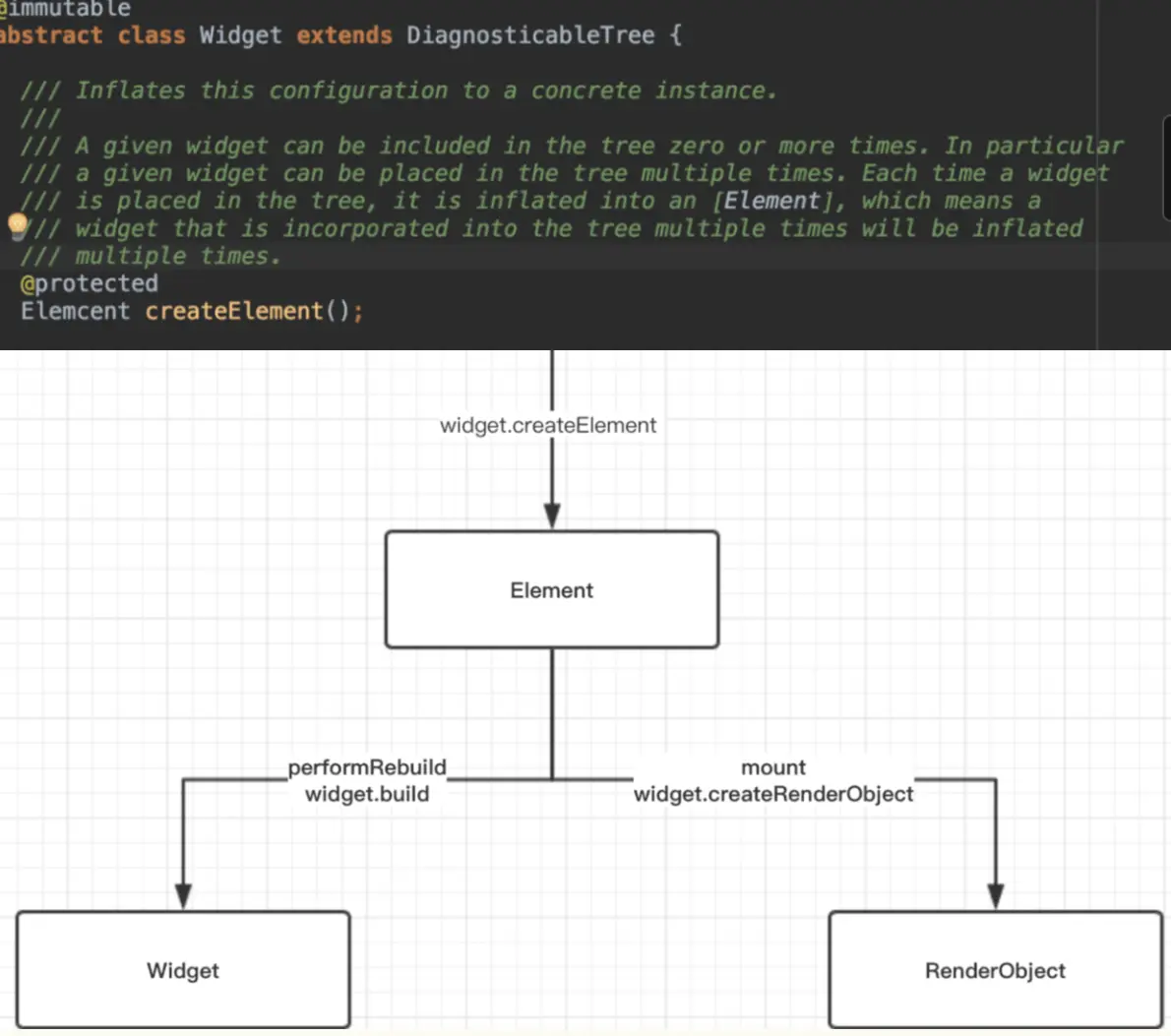Click the mount connector label

coord(773,767)
